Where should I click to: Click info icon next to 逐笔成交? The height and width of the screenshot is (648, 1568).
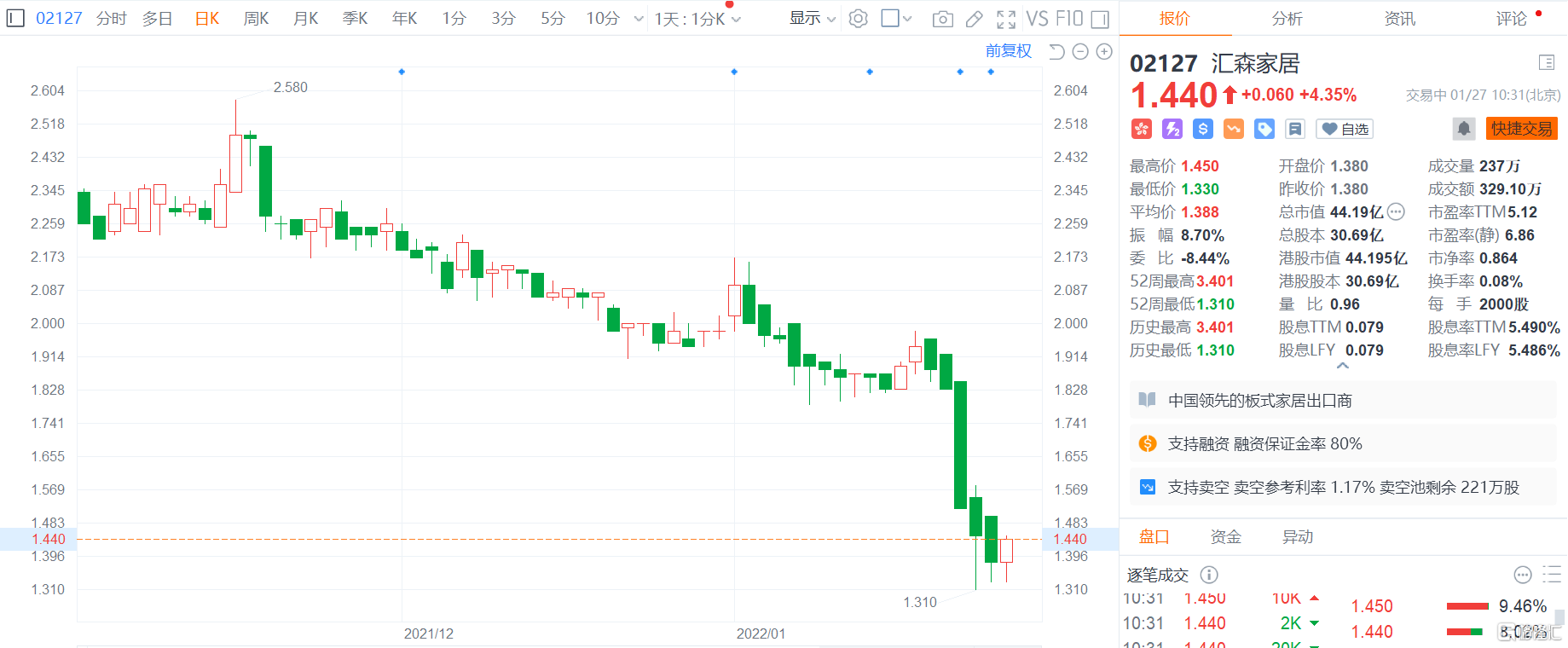click(1209, 575)
